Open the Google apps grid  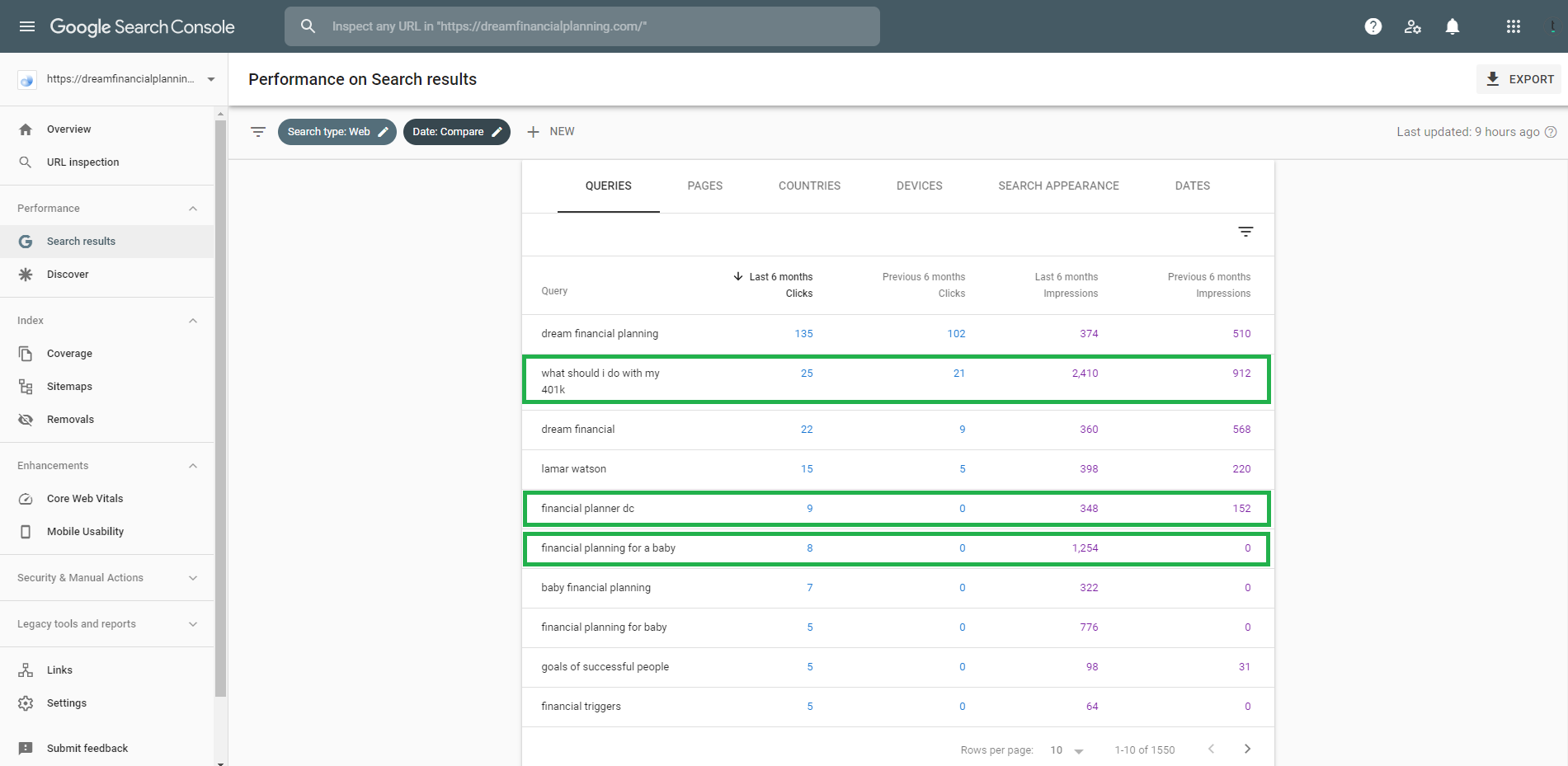tap(1513, 26)
